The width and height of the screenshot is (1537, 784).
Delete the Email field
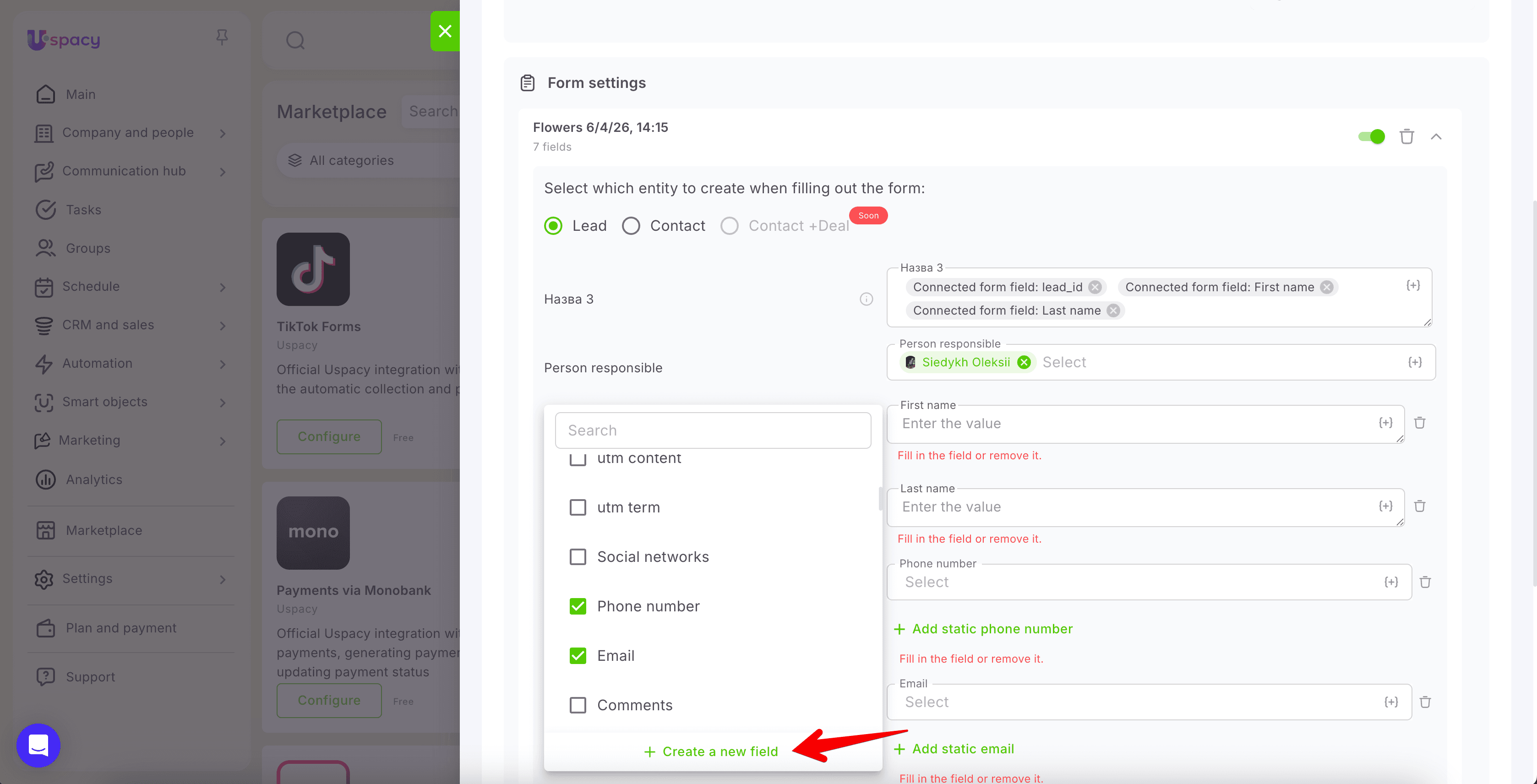click(x=1425, y=702)
